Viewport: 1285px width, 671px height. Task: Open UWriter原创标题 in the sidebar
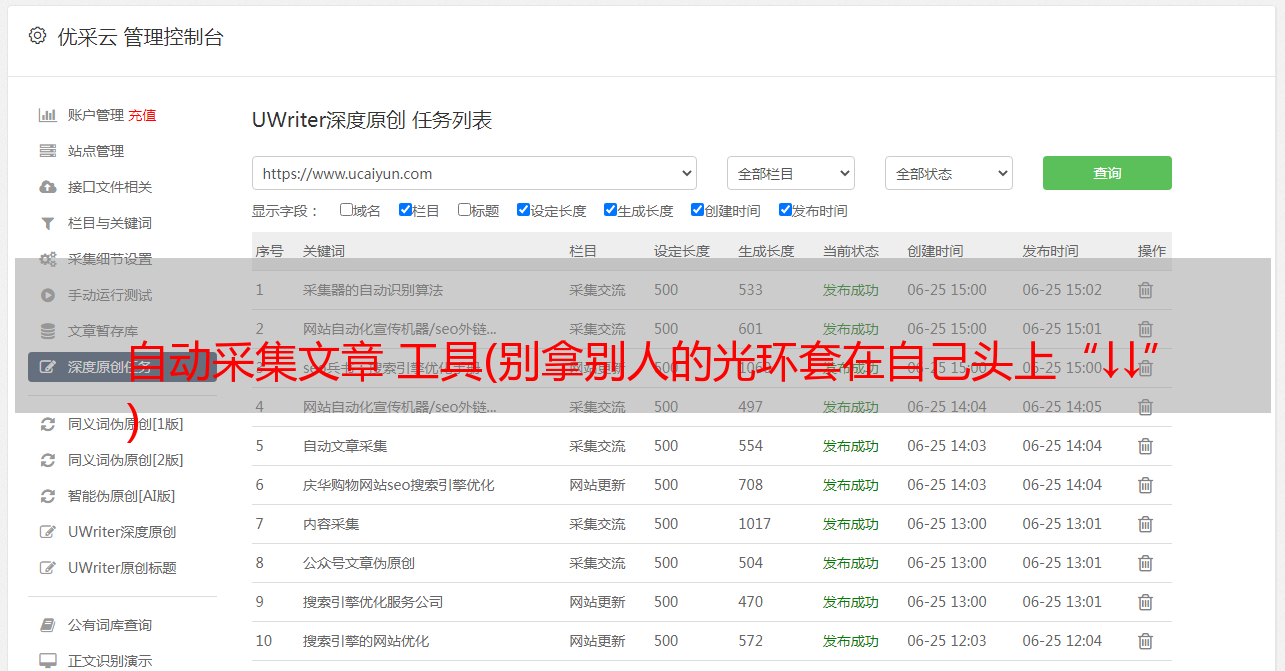(122, 568)
